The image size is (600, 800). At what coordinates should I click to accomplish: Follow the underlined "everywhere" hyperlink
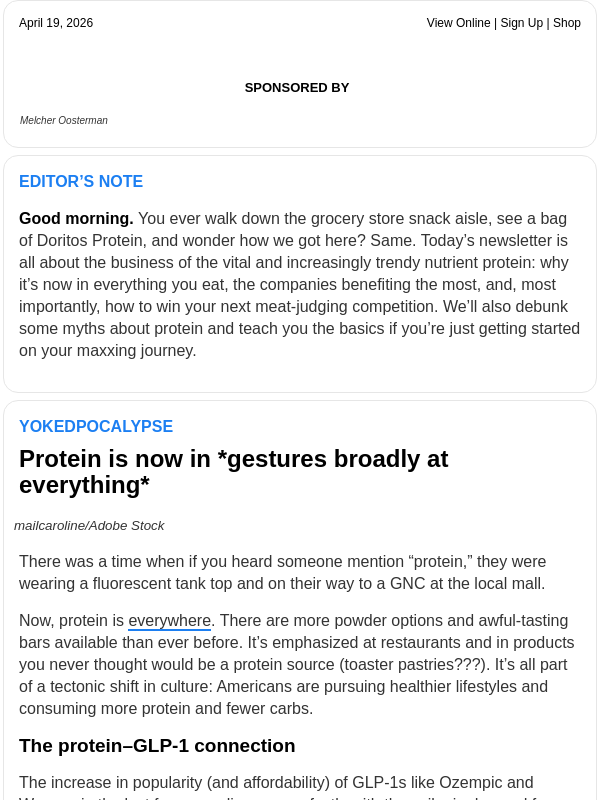pyautogui.click(x=169, y=620)
